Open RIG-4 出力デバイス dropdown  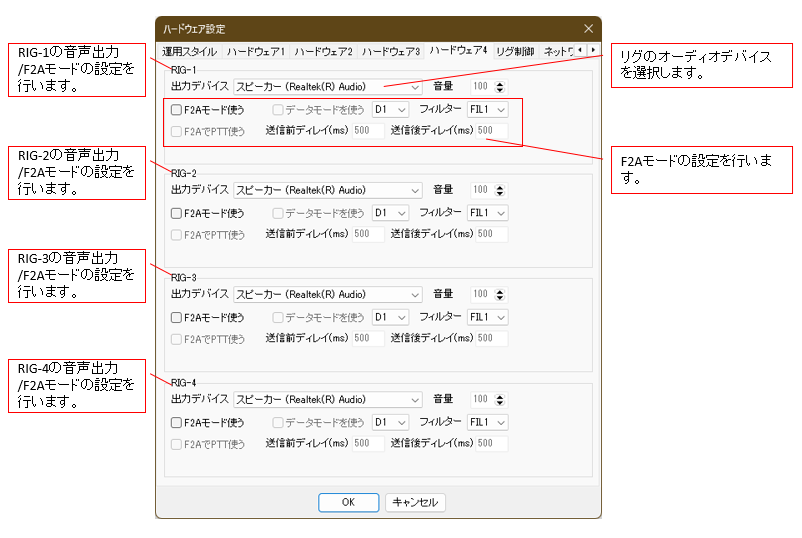(x=327, y=399)
